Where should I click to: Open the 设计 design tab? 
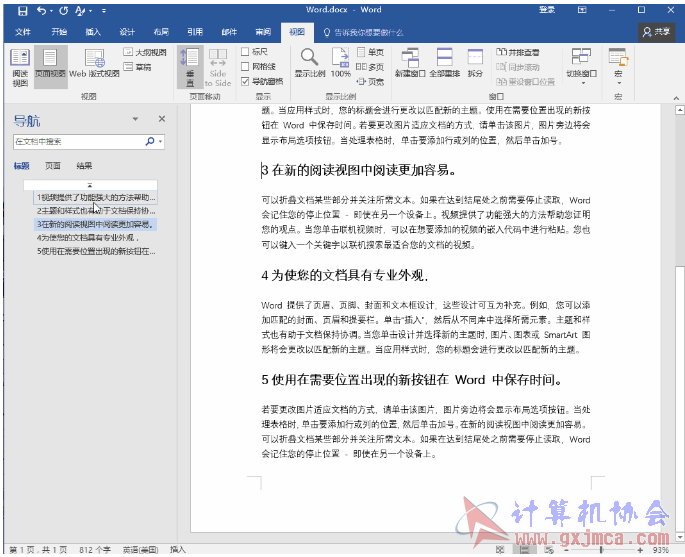[127, 32]
